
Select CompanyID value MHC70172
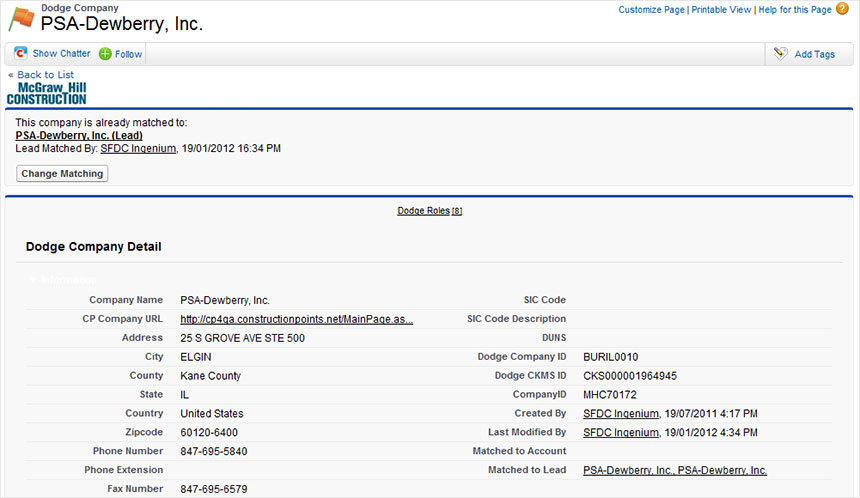610,395
